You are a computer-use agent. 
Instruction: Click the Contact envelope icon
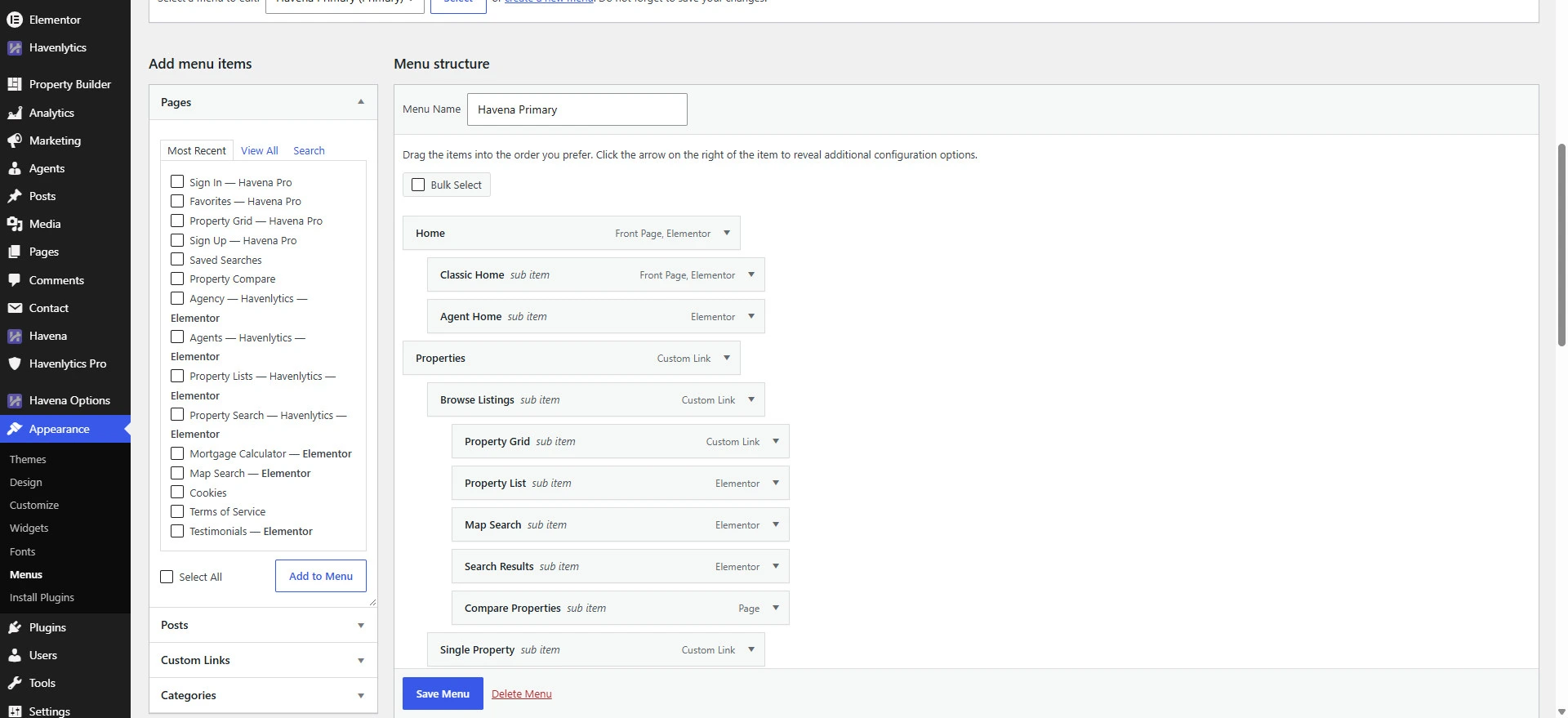click(x=15, y=308)
